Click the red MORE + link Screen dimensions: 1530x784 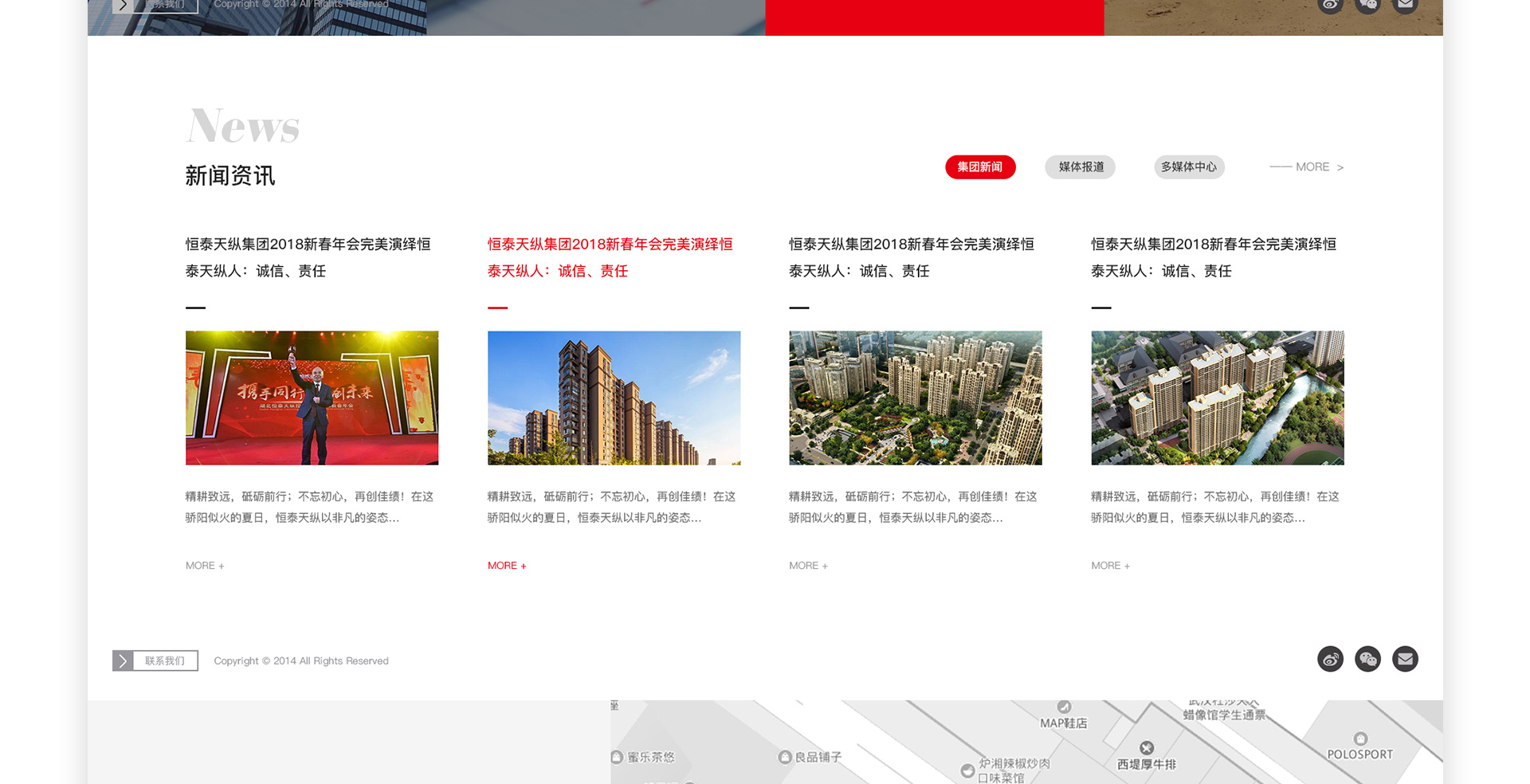point(507,566)
